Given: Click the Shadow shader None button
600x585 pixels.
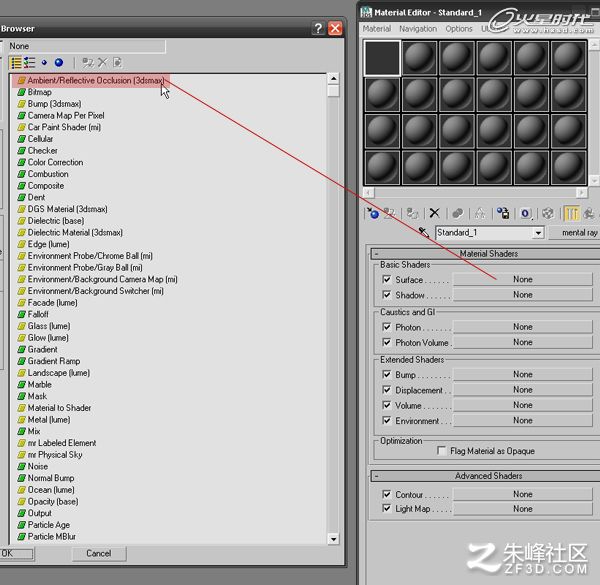Looking at the screenshot, I should point(523,295).
